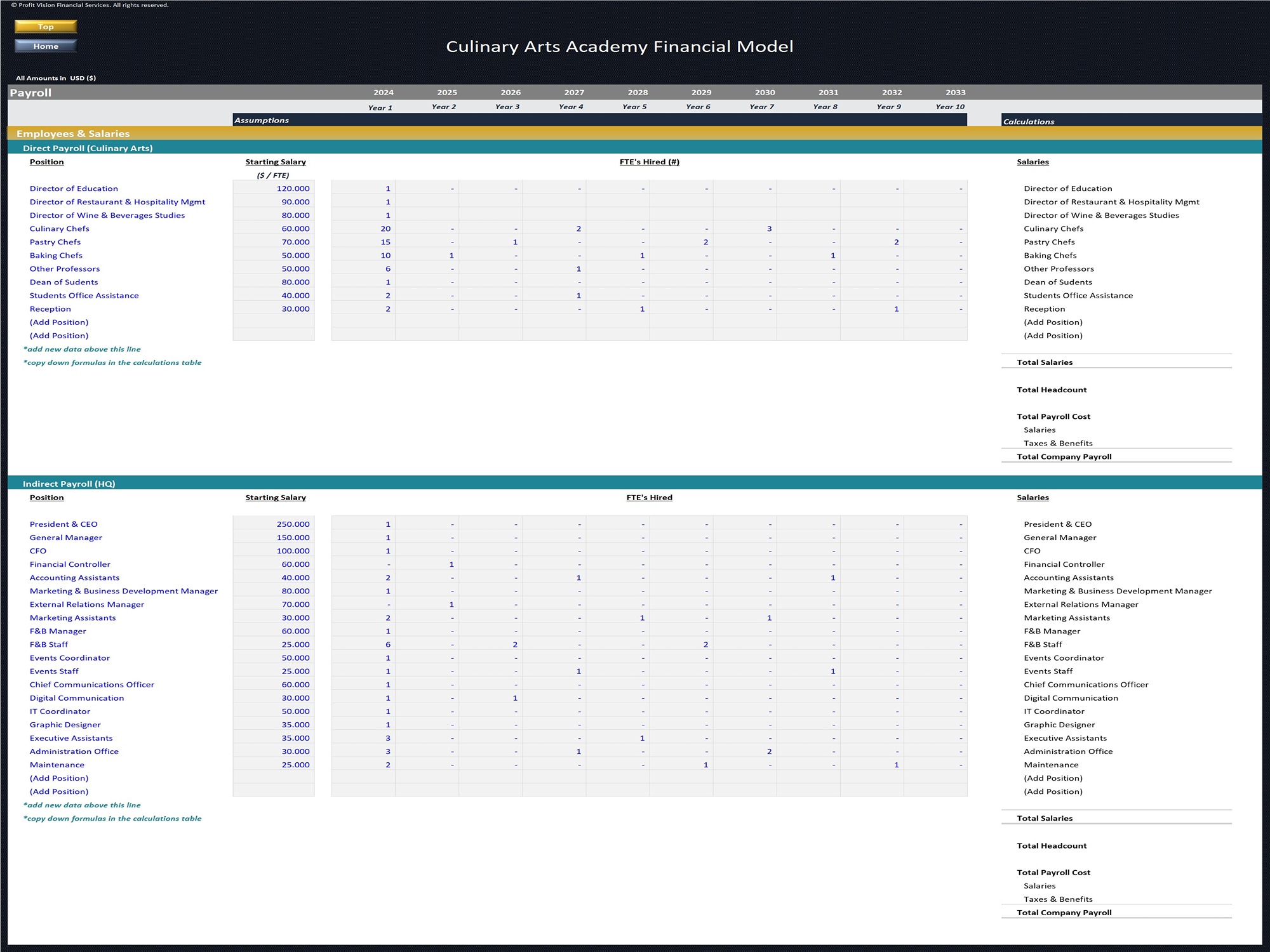Screen dimensions: 1270x952
Task: Click the All Amounts in USD ($) label
Action: (x=56, y=78)
